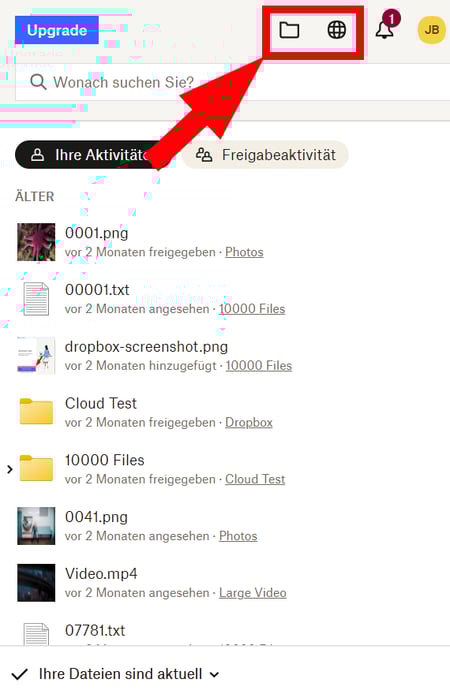Click the Upgrade button
Viewport: 450px width, 694px height.
(x=57, y=30)
